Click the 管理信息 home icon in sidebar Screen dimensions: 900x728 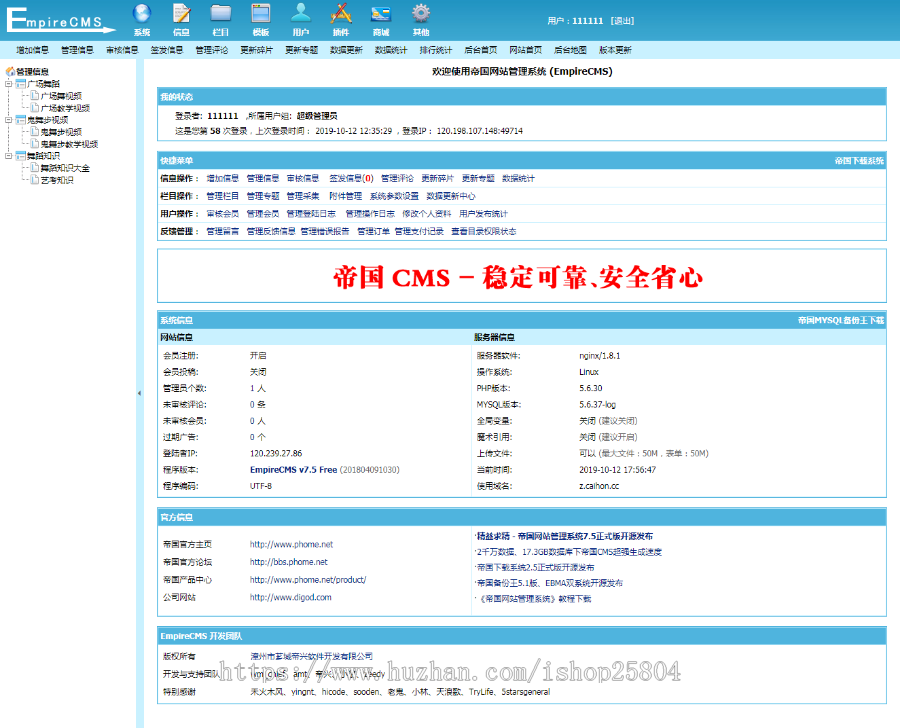[x=11, y=71]
